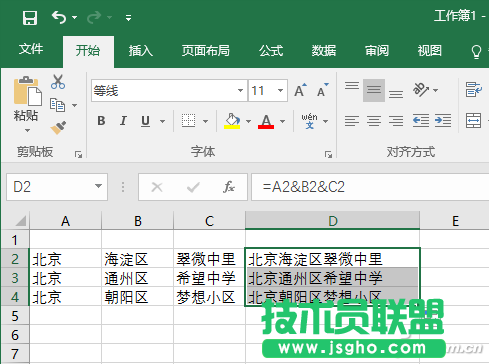Click the formula bar containing =A2&B2&C2
Image resolution: width=489 pixels, height=364 pixels.
click(x=370, y=187)
